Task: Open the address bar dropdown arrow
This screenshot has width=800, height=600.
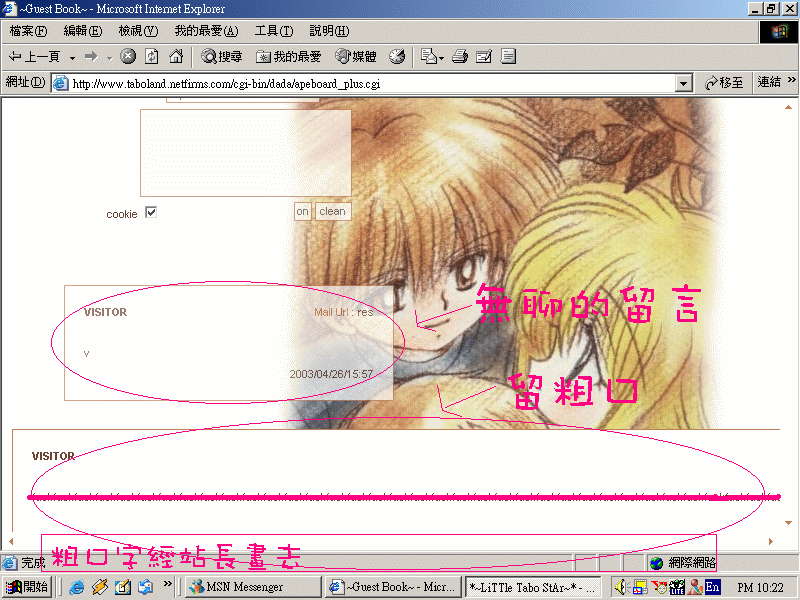Action: (x=683, y=83)
